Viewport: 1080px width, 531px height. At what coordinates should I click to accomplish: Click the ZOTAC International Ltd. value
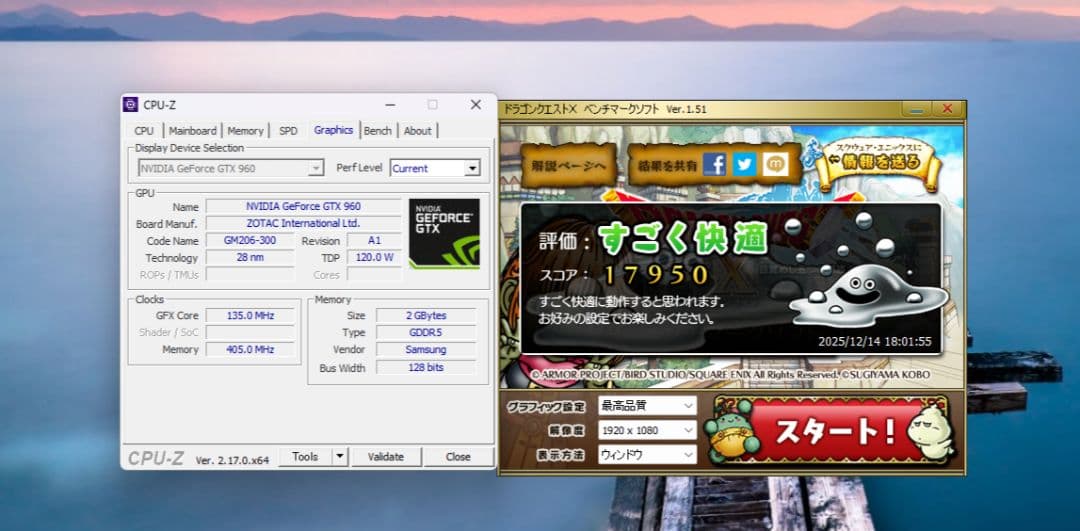303,223
